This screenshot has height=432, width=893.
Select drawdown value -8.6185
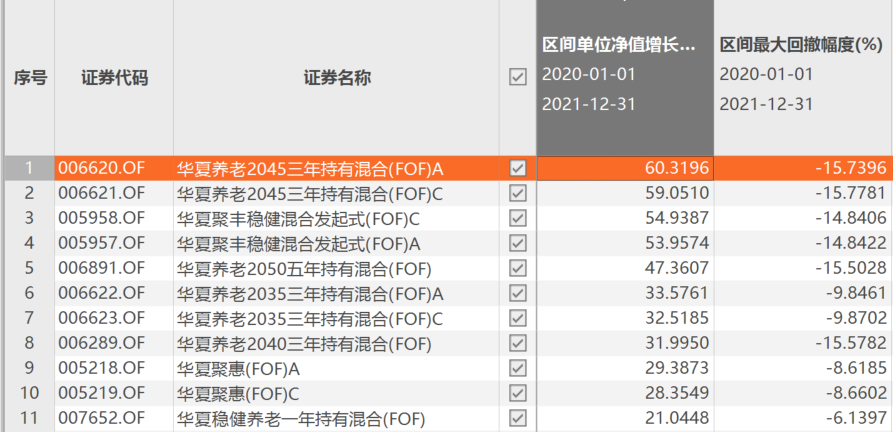[855, 368]
